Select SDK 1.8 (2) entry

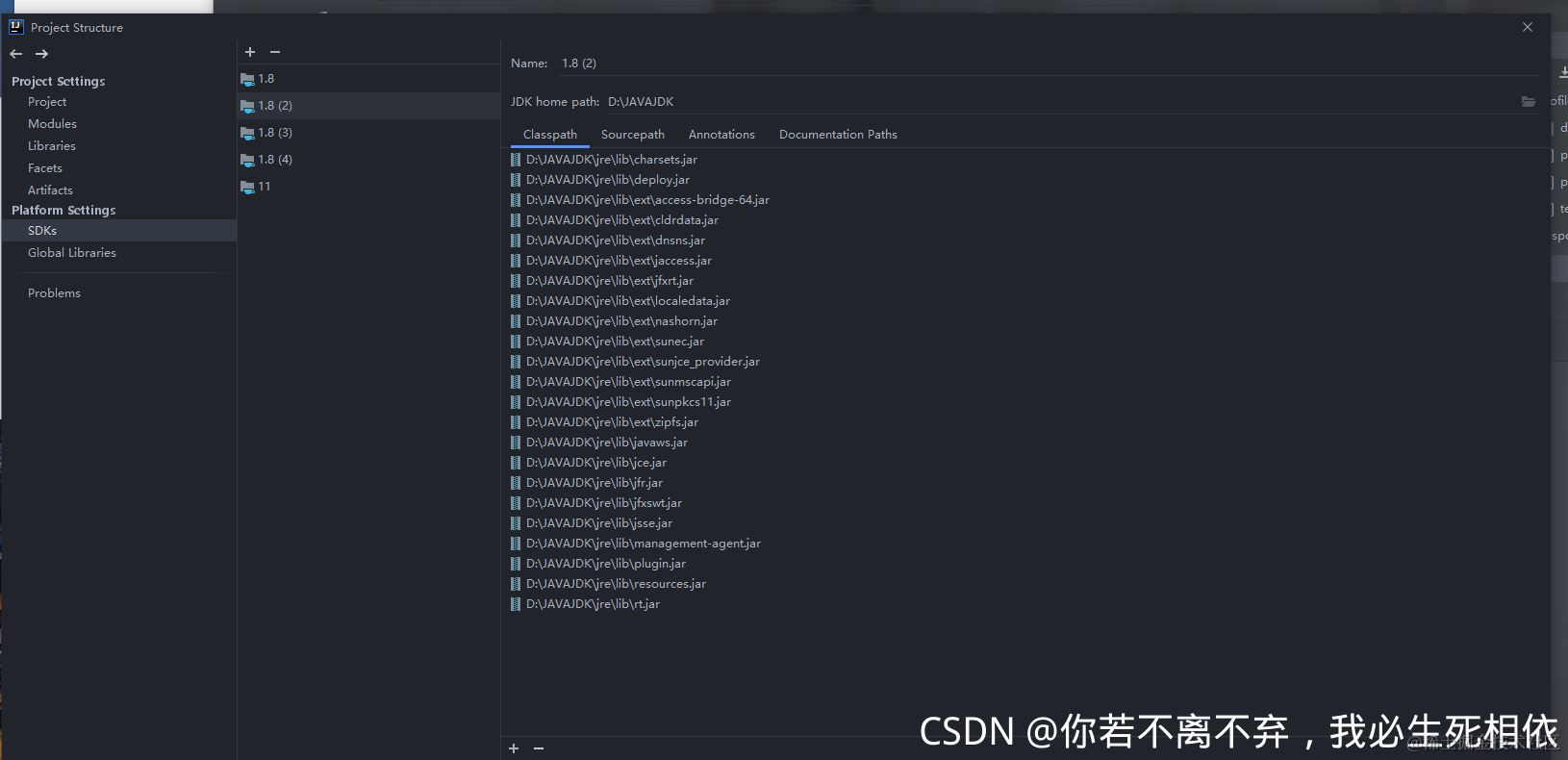click(x=368, y=106)
